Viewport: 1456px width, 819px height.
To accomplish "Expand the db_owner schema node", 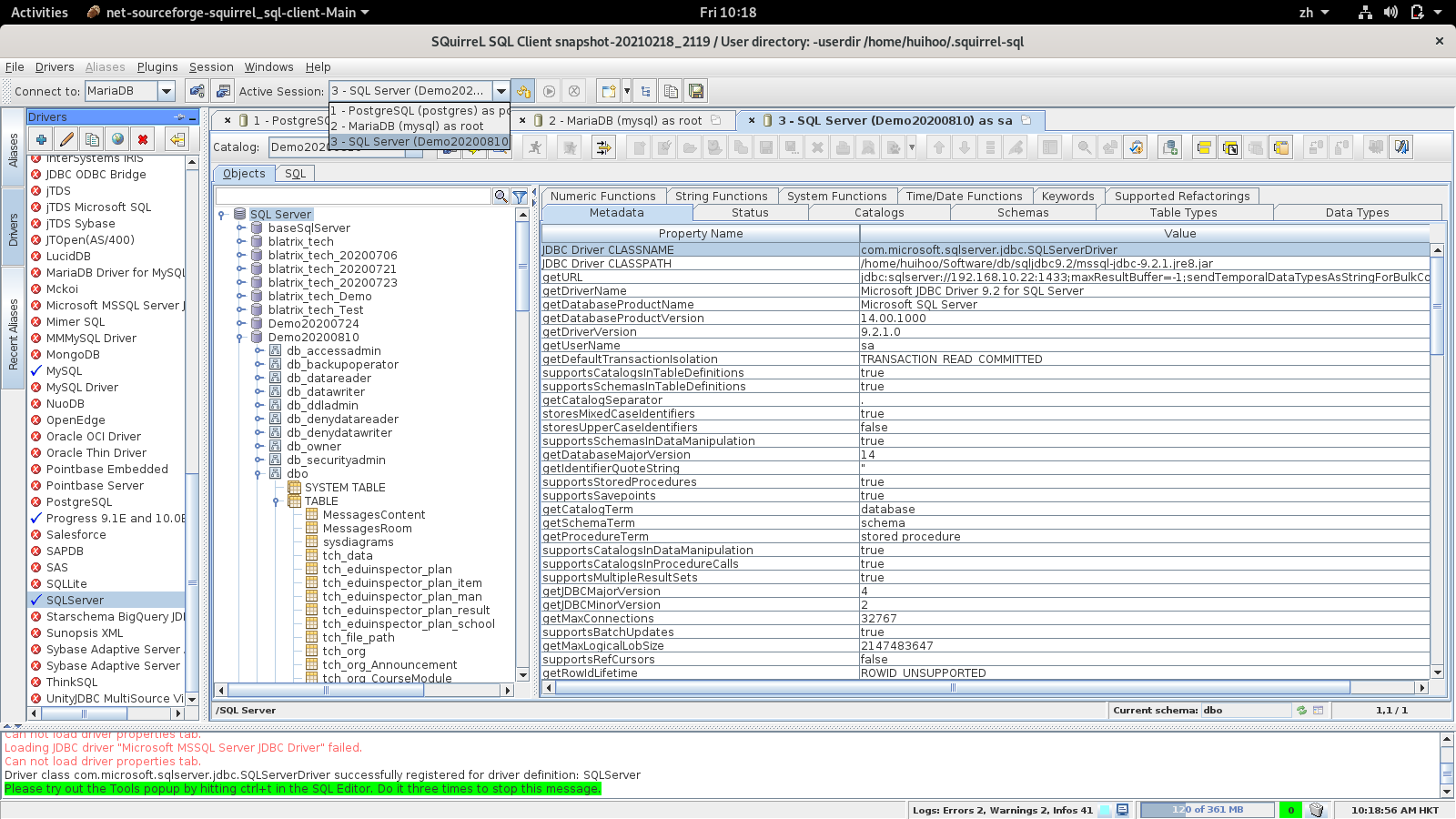I will pos(258,447).
